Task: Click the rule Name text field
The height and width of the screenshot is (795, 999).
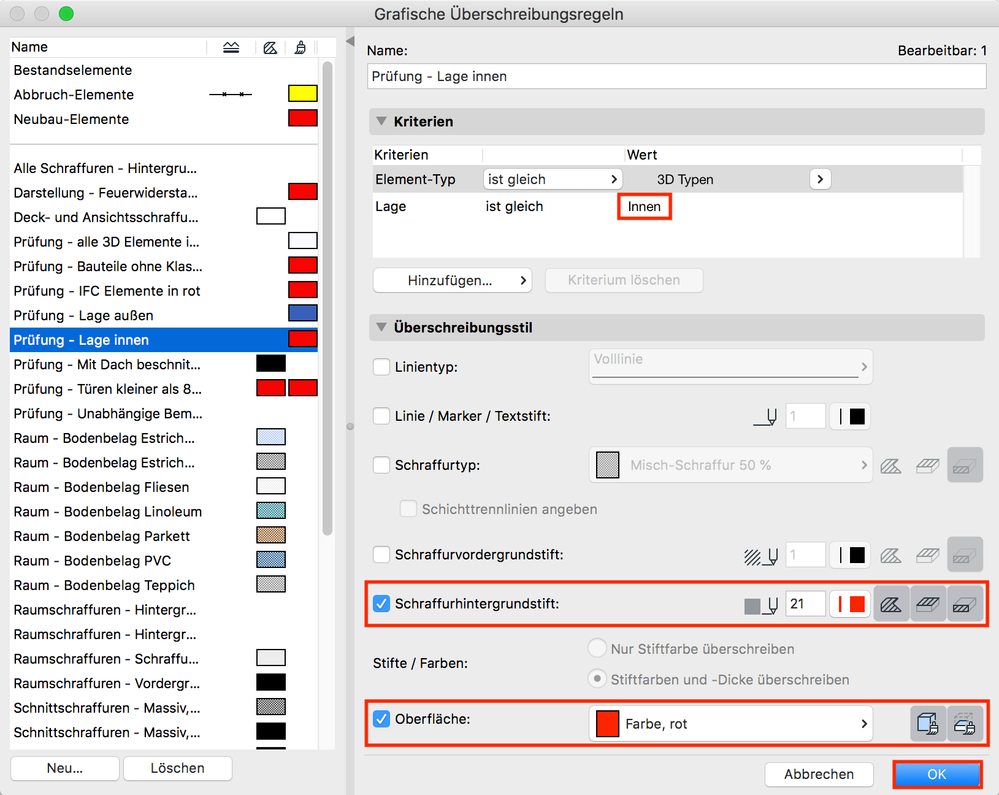Action: coord(677,76)
